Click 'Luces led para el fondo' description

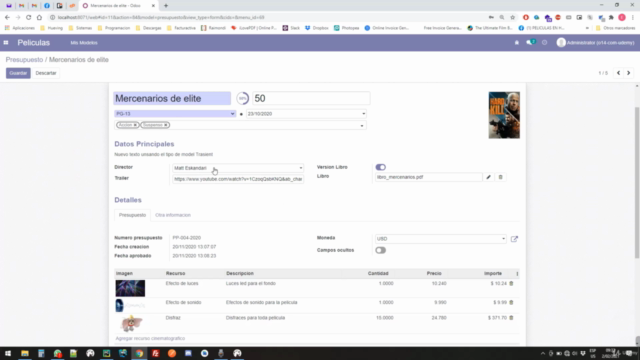coord(251,283)
